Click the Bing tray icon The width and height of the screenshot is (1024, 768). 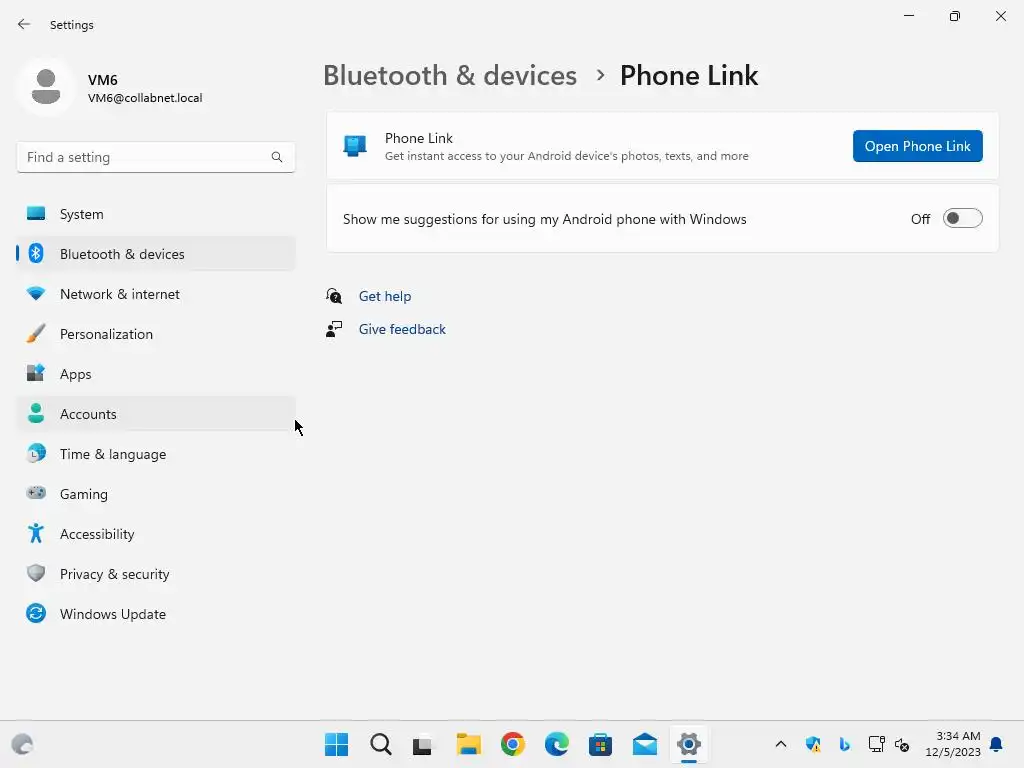click(844, 744)
